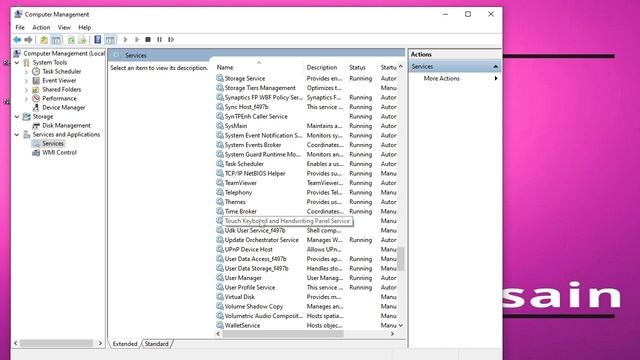Click the Stop Service square icon
640x360 pixels.
148,40
